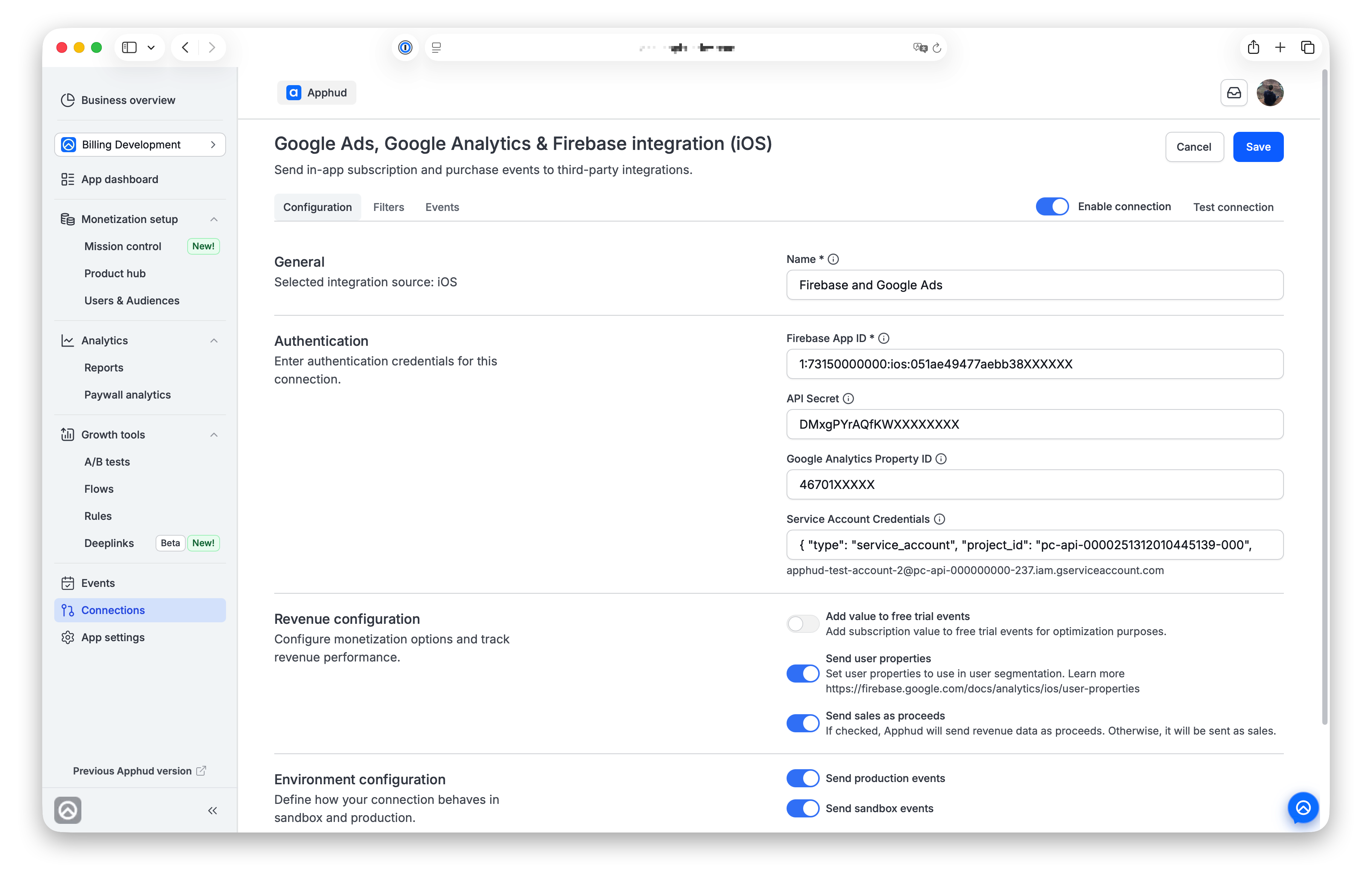The image size is (1372, 889).
Task: Click Test connection
Action: (x=1233, y=207)
